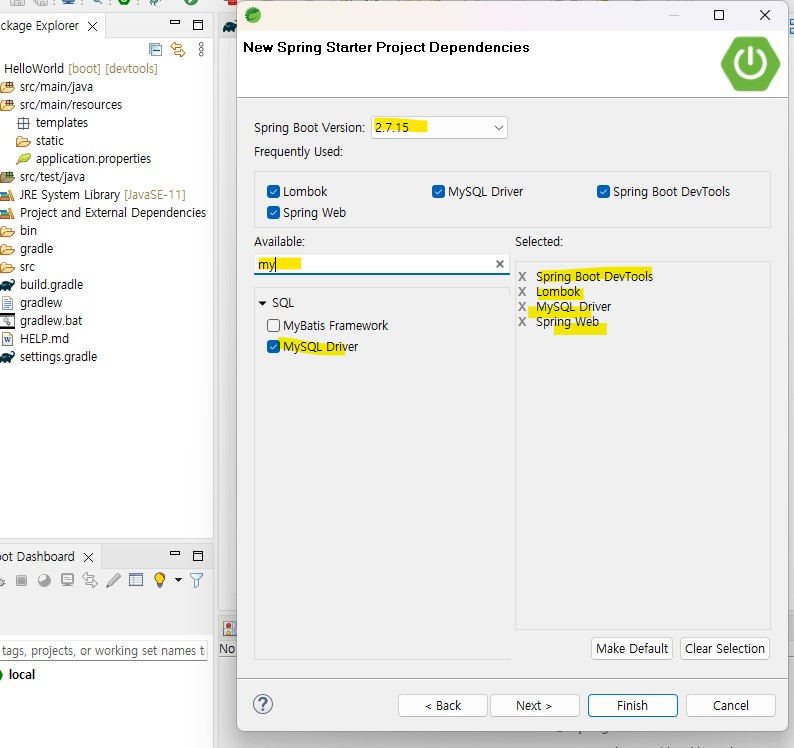
Task: Remove Spring Boot DevTools from Selected list
Action: point(522,277)
